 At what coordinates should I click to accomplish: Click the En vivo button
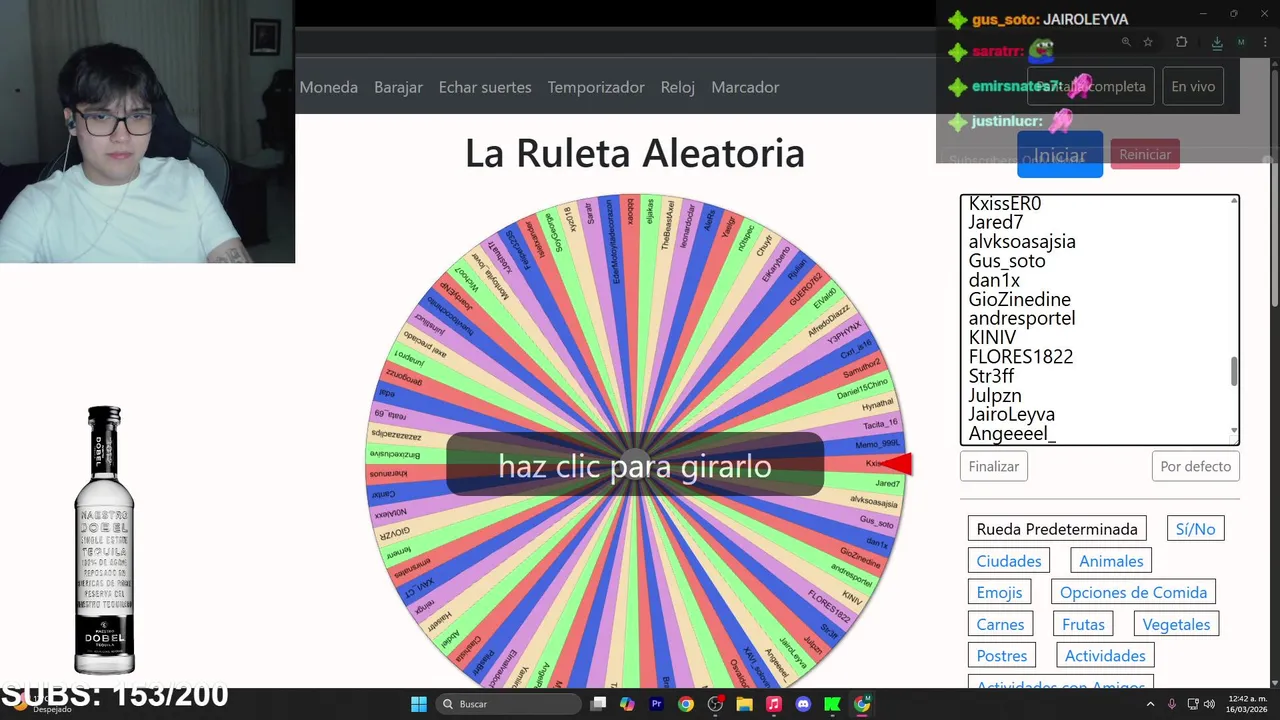[x=1193, y=87]
